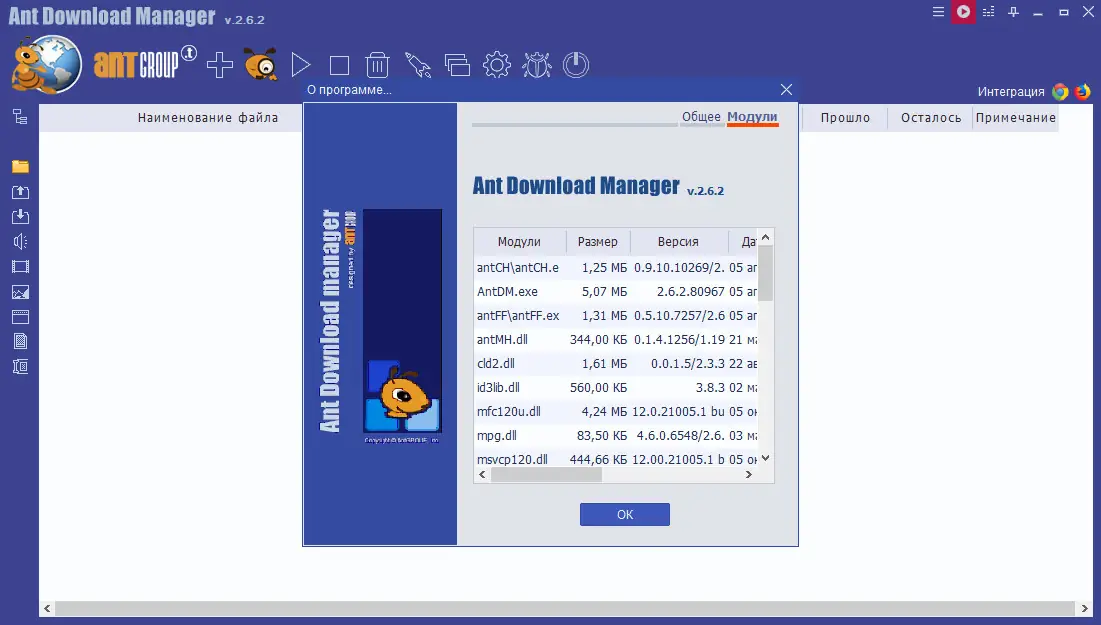Screen dimensions: 1101x625
Task: Click the ant globe application logo
Action: [x=46, y=65]
